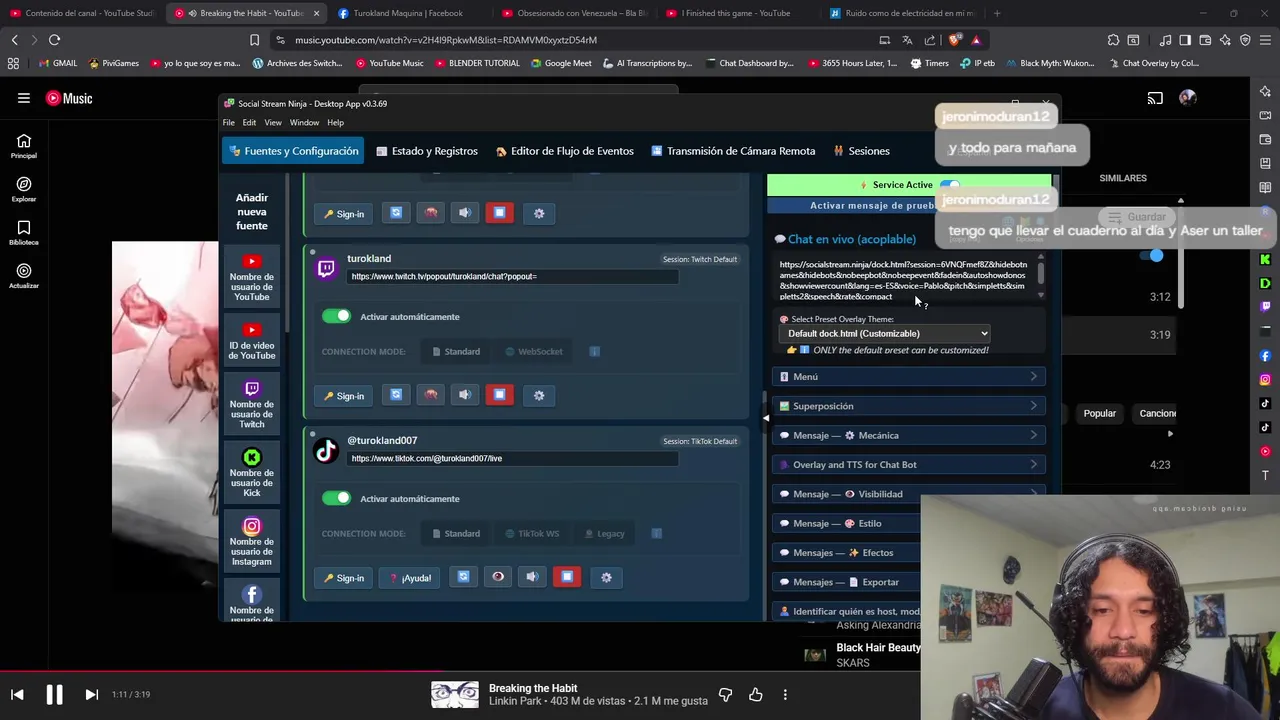Click Sign-in for @turokland007 TikTok source
This screenshot has height=720, width=1280.
[x=345, y=577]
